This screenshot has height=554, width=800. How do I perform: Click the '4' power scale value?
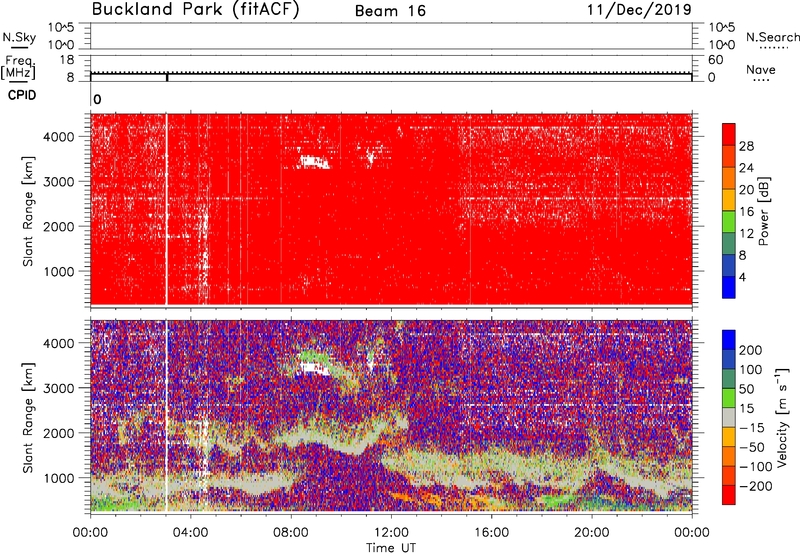742,277
